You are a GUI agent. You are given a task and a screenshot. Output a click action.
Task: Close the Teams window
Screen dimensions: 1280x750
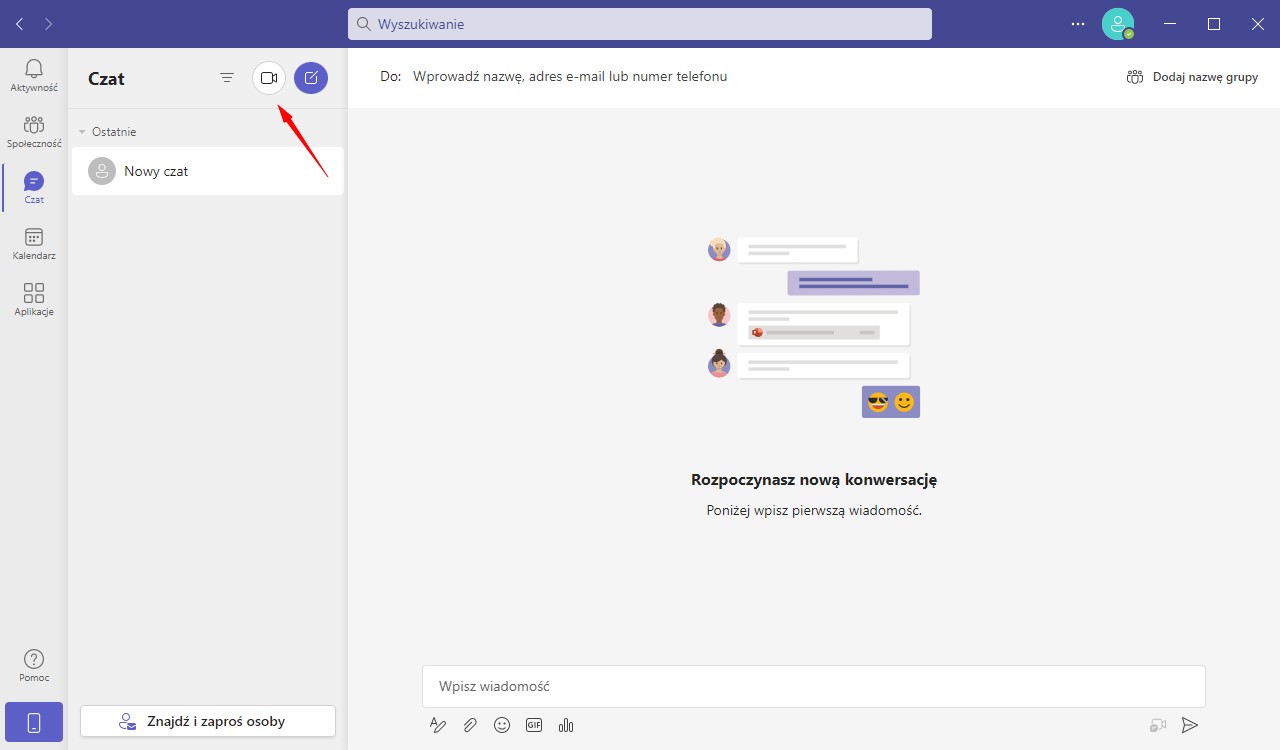[x=1257, y=24]
